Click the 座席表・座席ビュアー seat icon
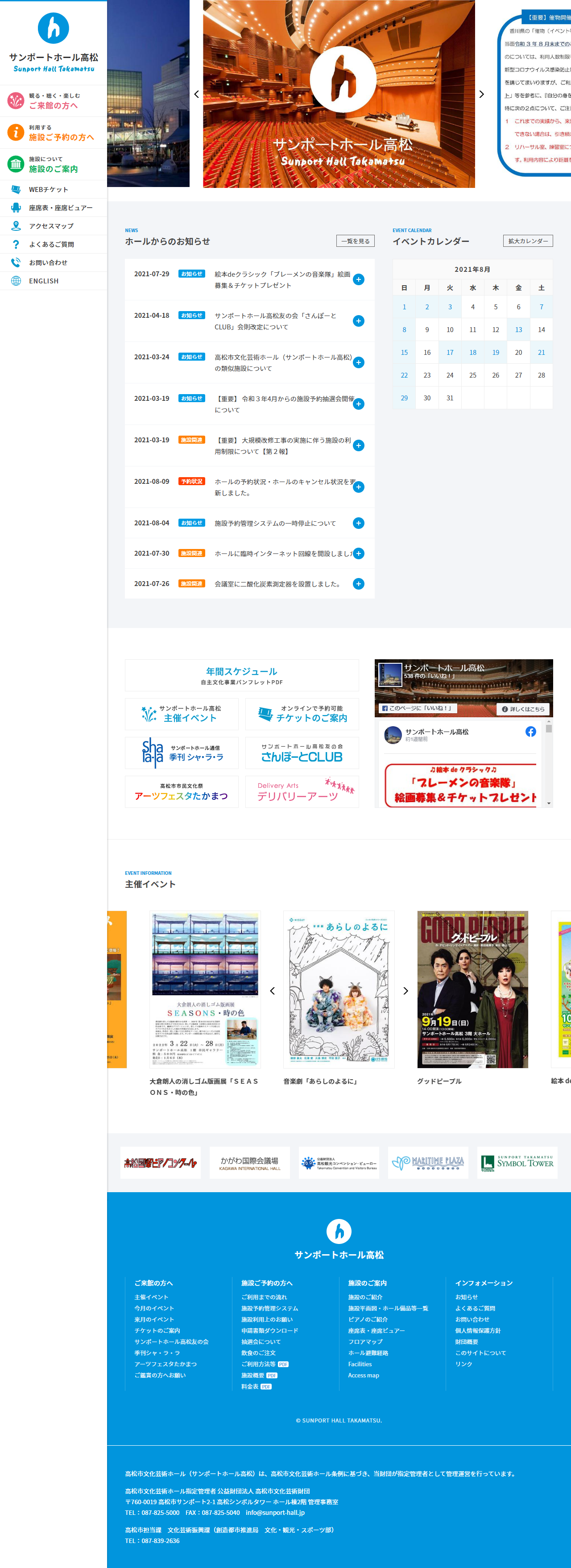 coord(16,208)
